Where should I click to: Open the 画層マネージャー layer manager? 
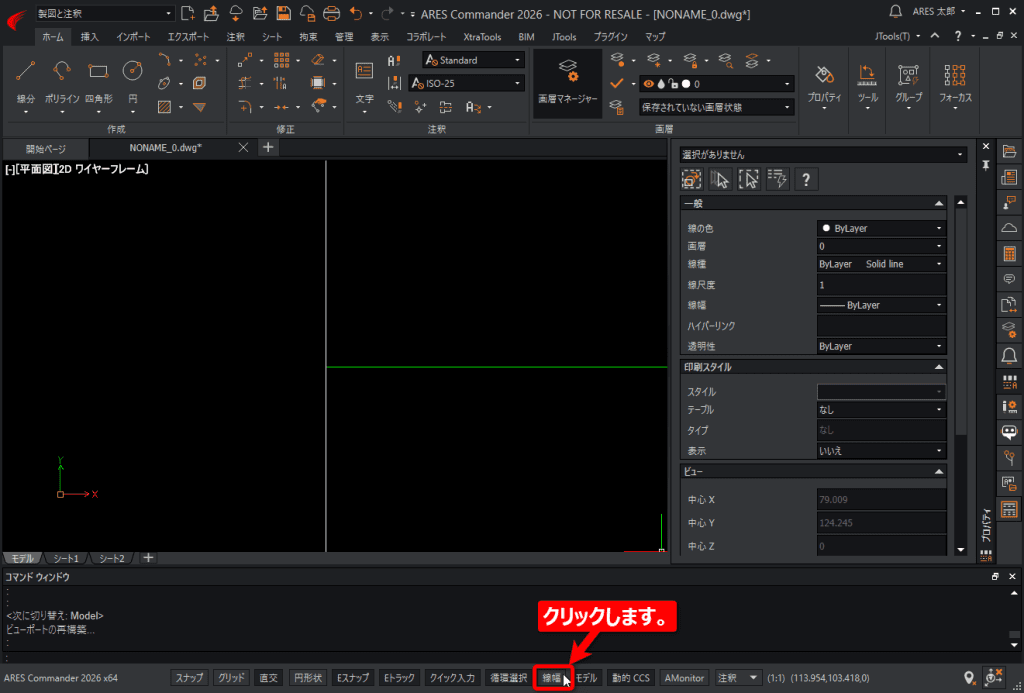[x=568, y=83]
